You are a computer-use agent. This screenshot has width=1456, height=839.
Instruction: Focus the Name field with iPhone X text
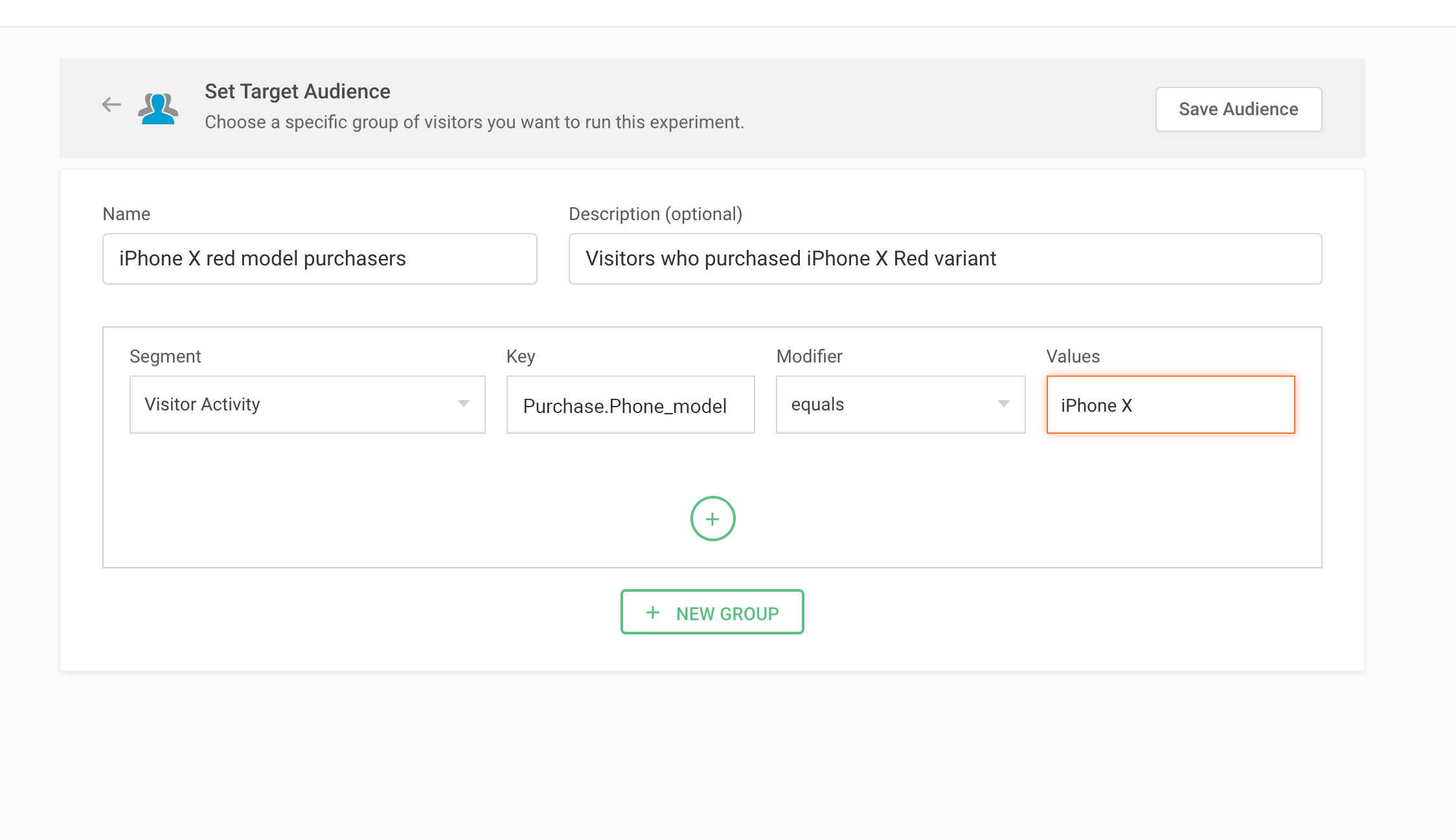pos(319,259)
